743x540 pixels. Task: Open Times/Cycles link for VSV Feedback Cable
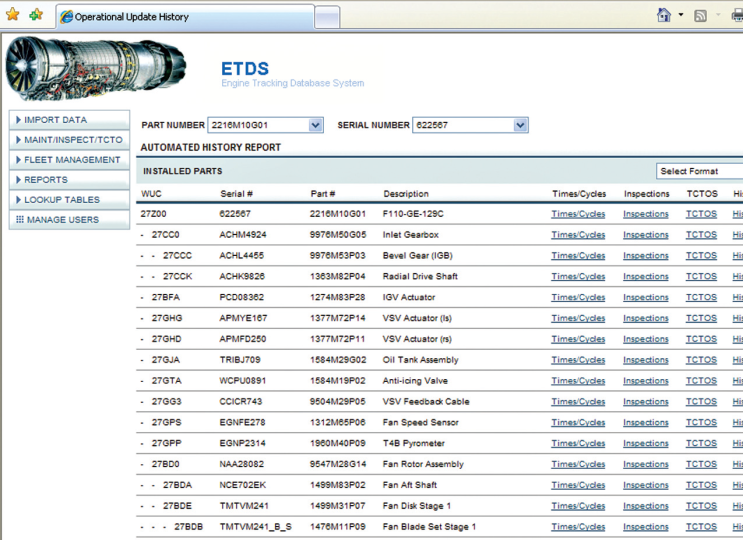(578, 402)
